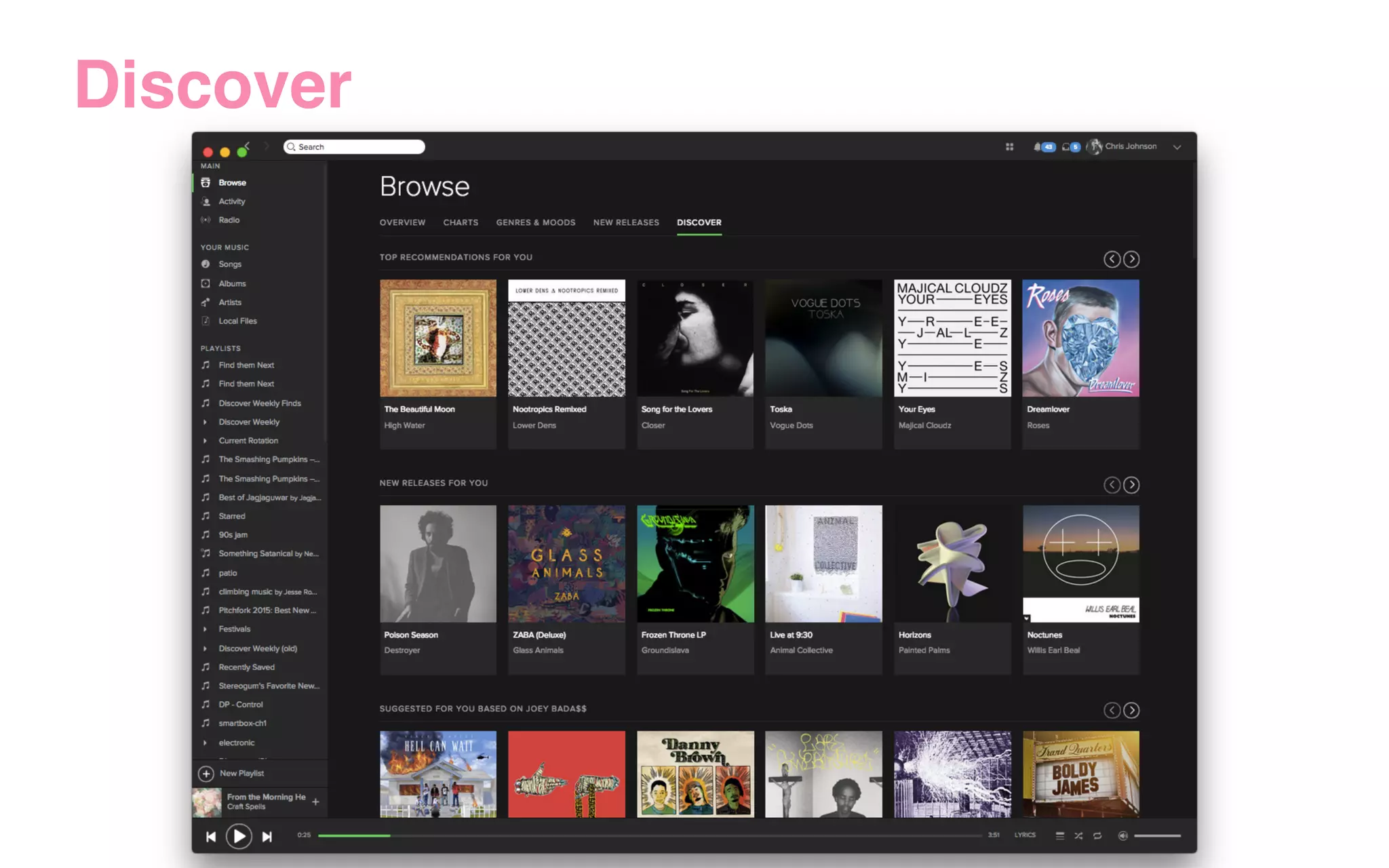1389x868 pixels.
Task: Switch to the Charts tab
Action: (x=461, y=222)
